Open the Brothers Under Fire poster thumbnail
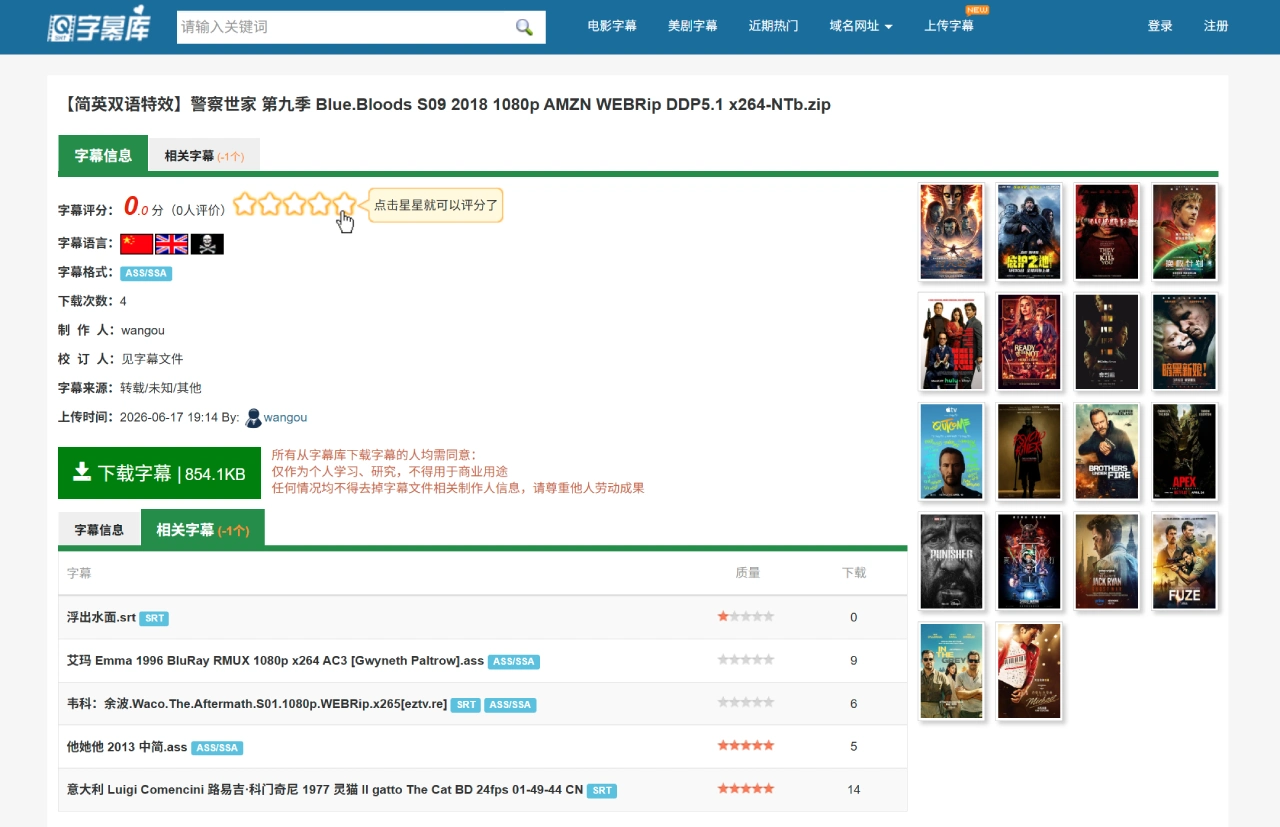The image size is (1280, 827). click(1107, 451)
